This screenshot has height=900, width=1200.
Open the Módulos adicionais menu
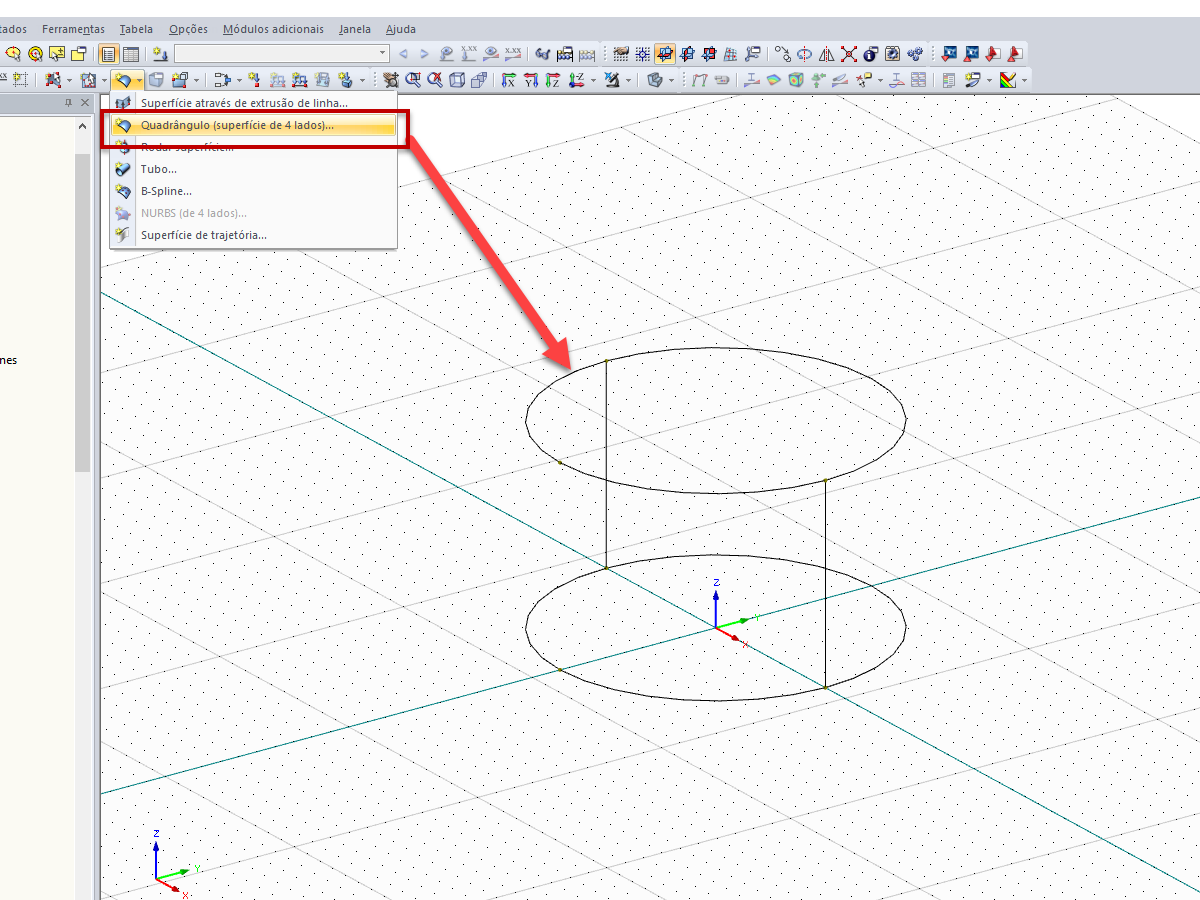coord(273,29)
